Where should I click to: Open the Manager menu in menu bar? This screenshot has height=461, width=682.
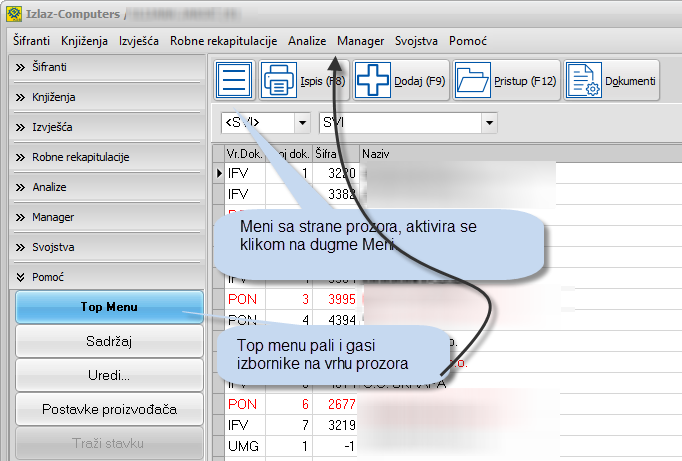point(360,41)
